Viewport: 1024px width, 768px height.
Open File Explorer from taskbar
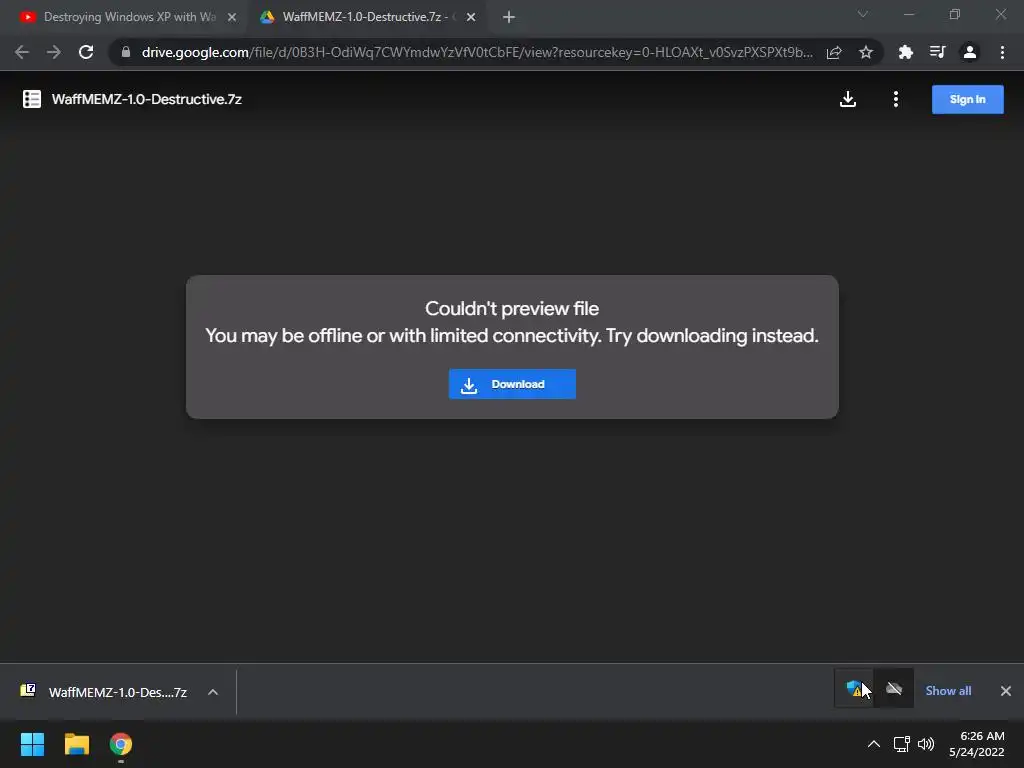tap(76, 744)
